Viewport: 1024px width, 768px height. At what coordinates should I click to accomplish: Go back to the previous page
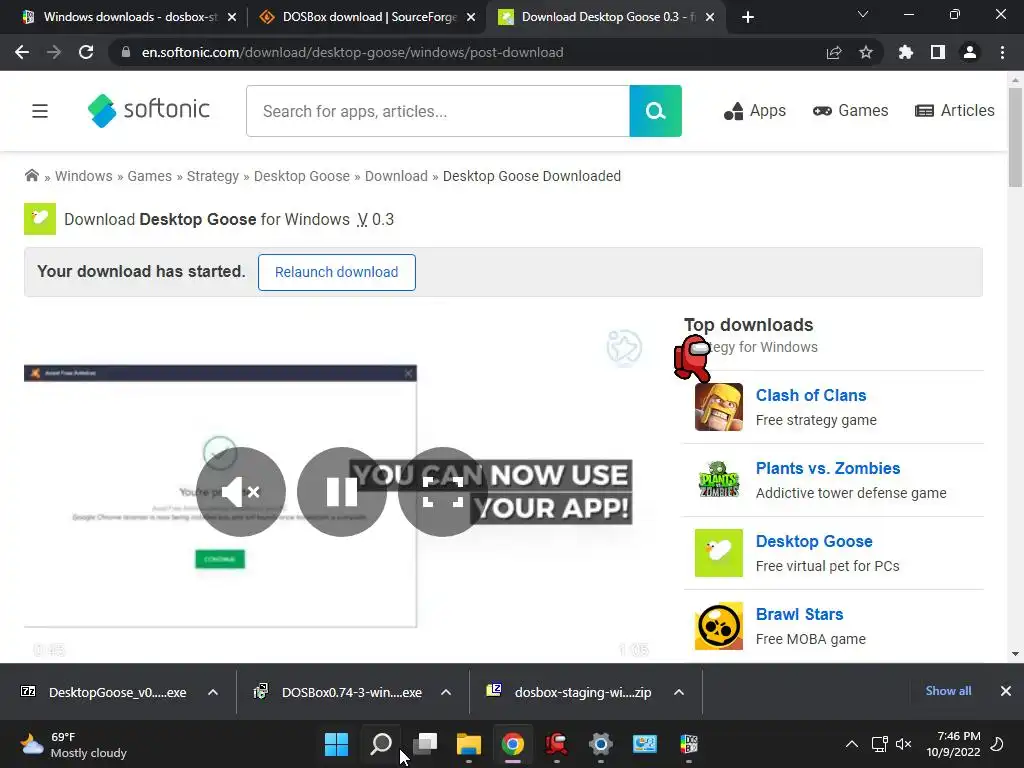[x=22, y=52]
